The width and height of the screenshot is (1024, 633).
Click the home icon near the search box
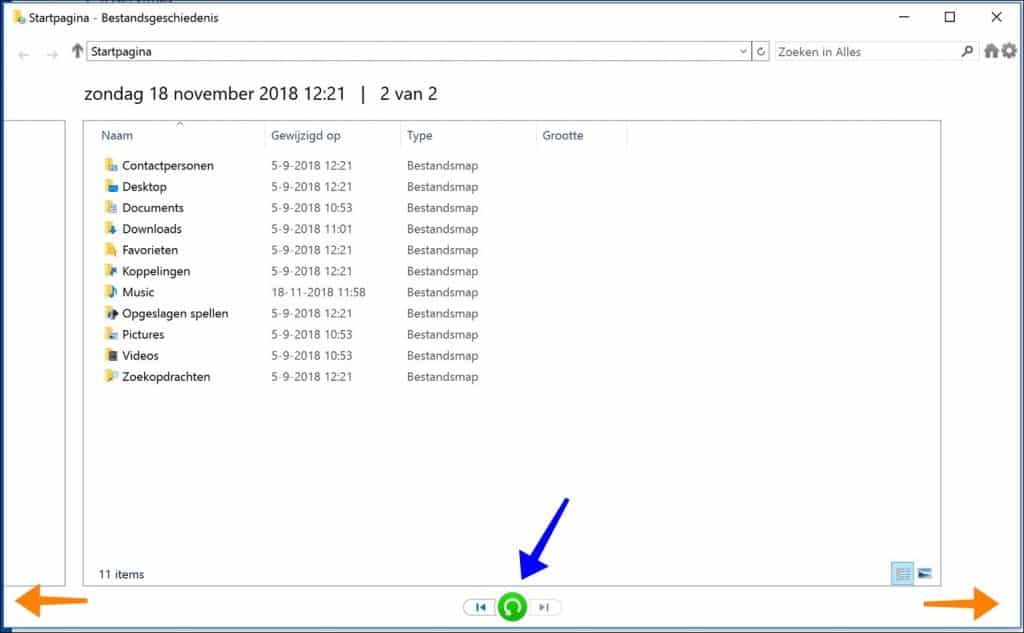tap(993, 51)
